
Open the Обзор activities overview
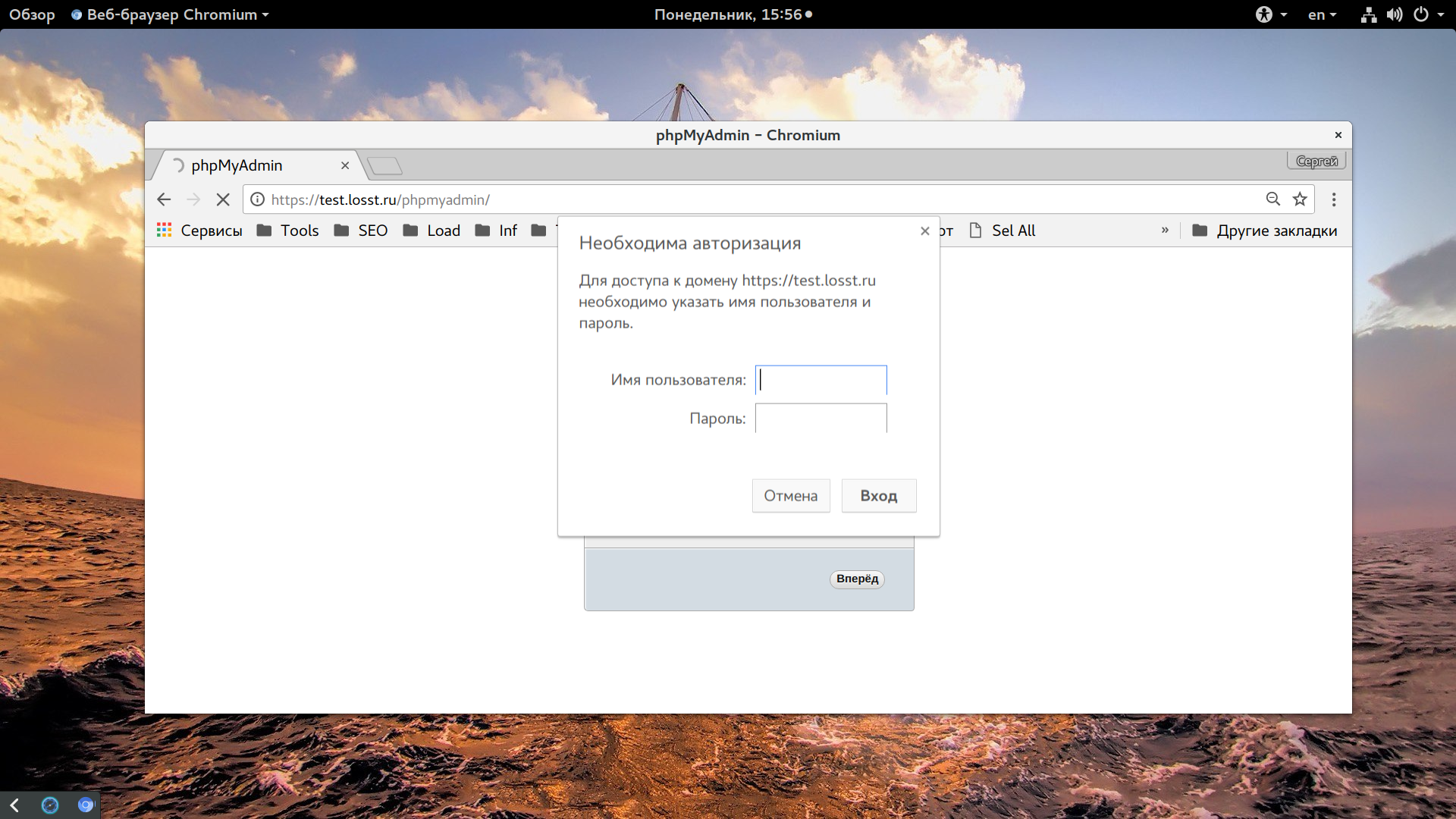point(32,14)
